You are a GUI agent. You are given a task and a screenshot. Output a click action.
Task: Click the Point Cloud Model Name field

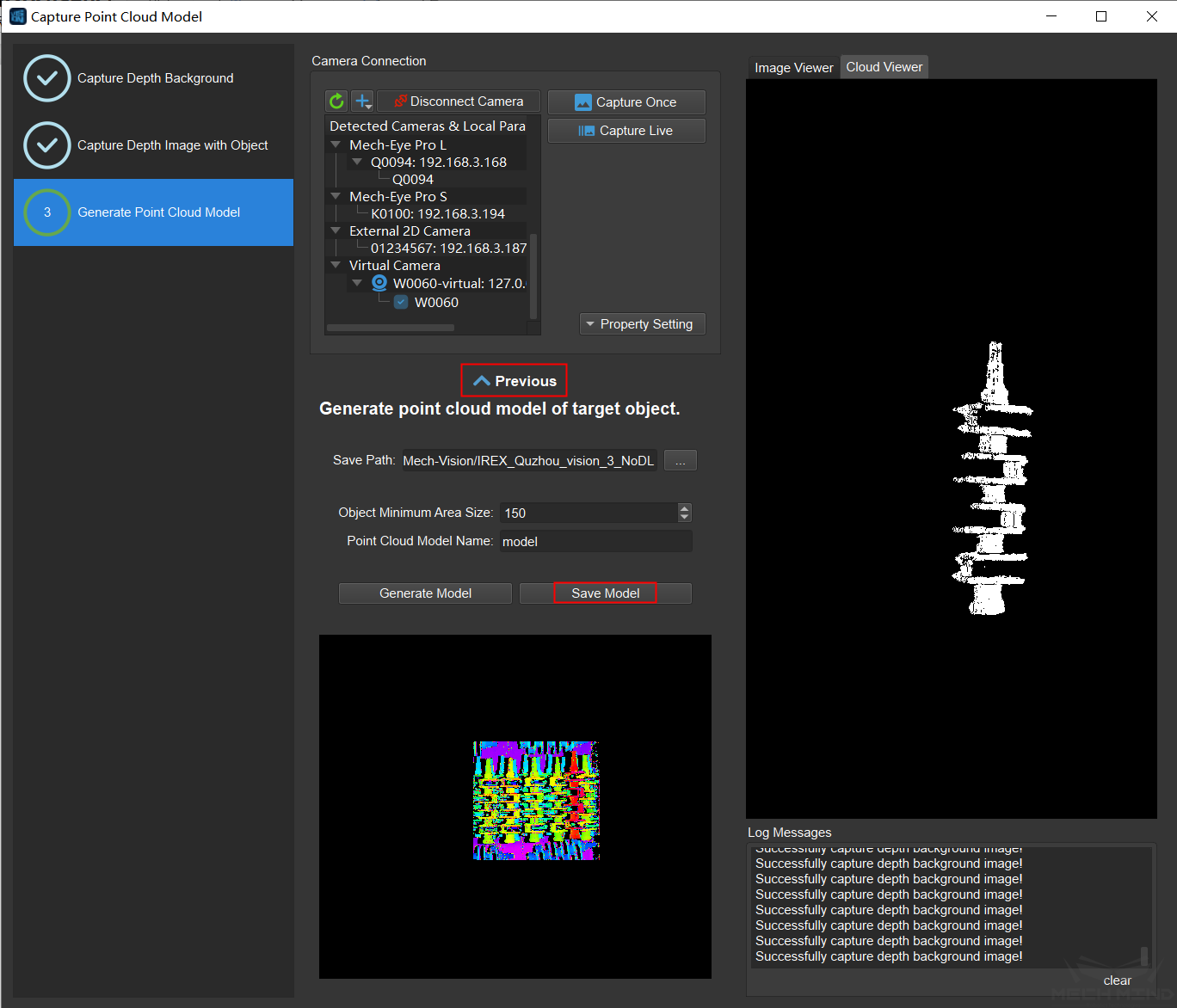(595, 541)
